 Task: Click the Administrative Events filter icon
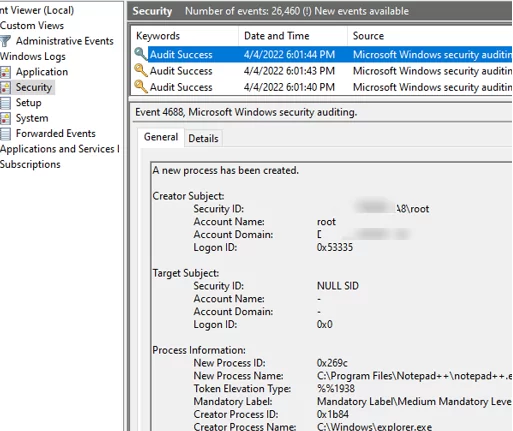5,41
